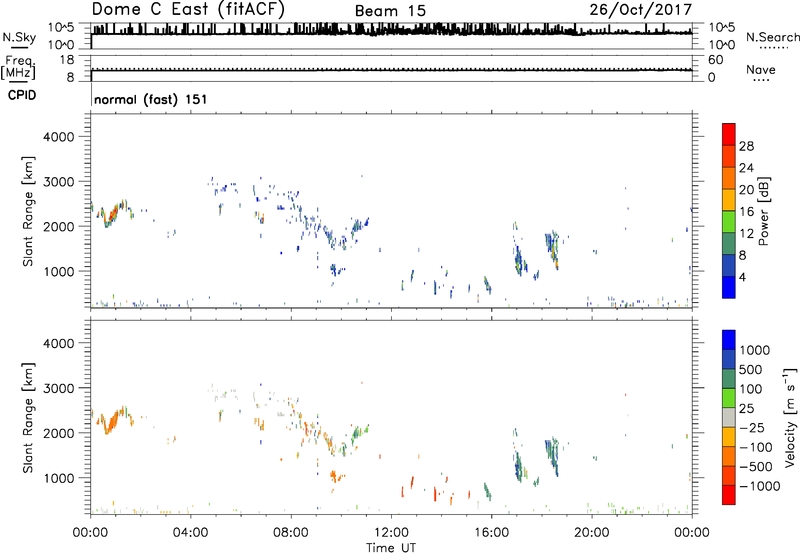Click the '16:00' time axis label
The width and height of the screenshot is (800, 554).
[491, 533]
